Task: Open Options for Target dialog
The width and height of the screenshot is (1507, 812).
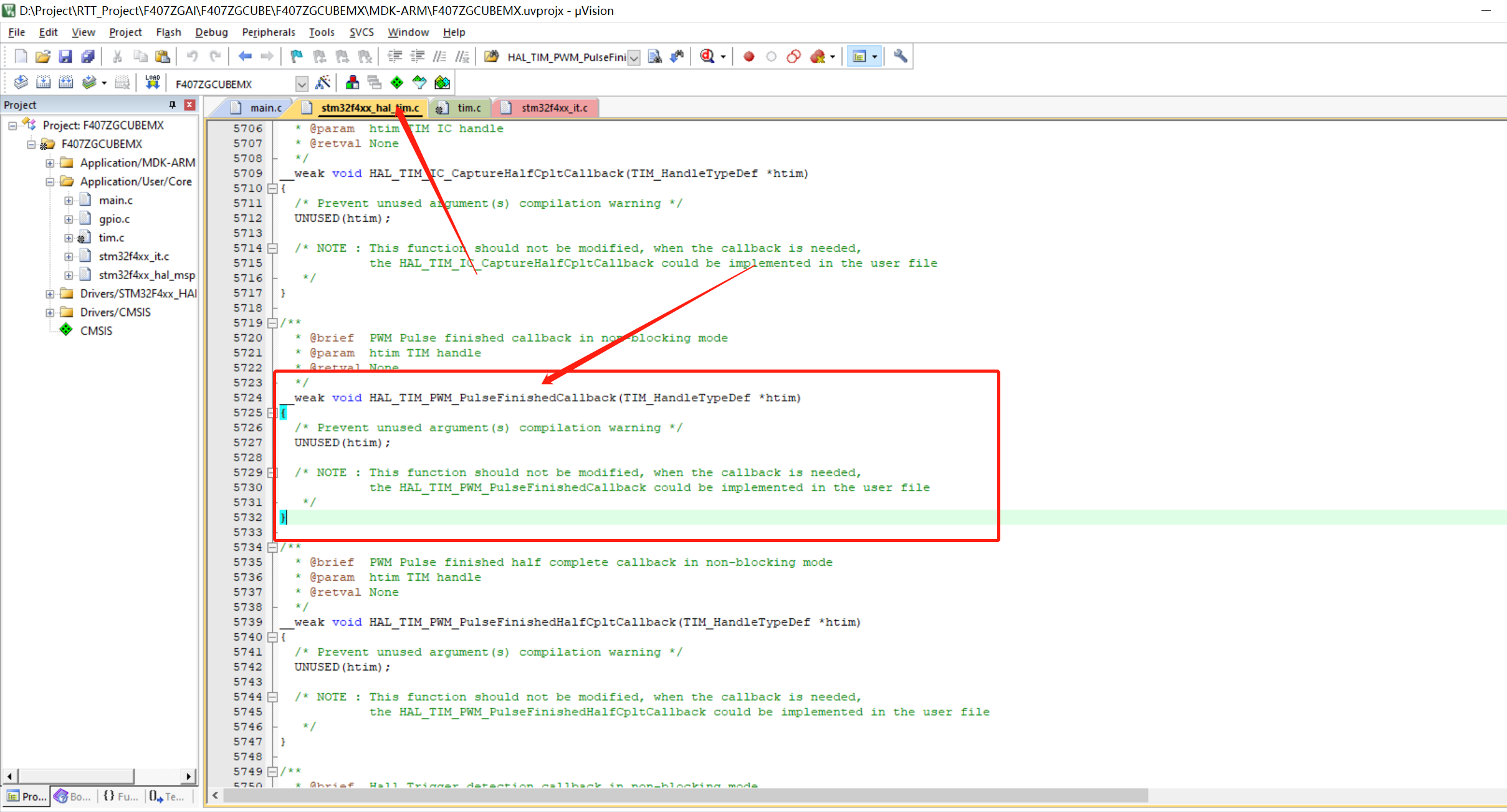Action: pos(323,82)
